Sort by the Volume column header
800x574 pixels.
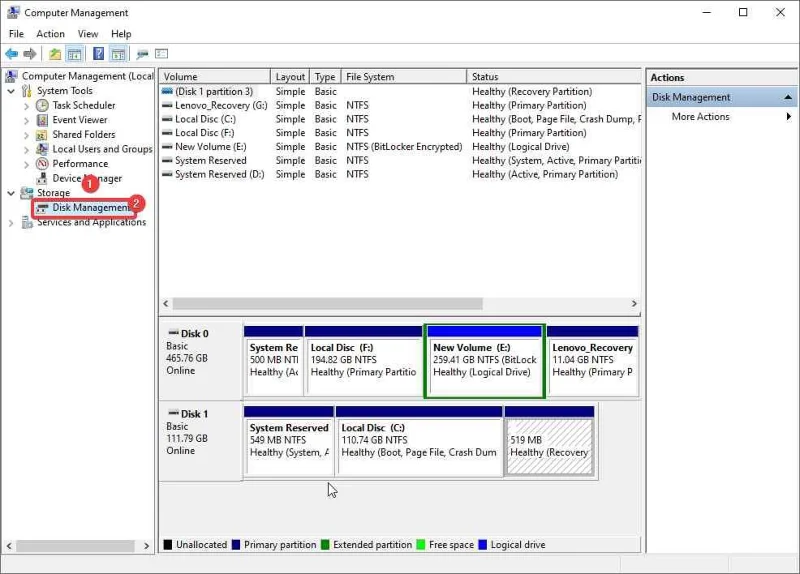coord(214,77)
